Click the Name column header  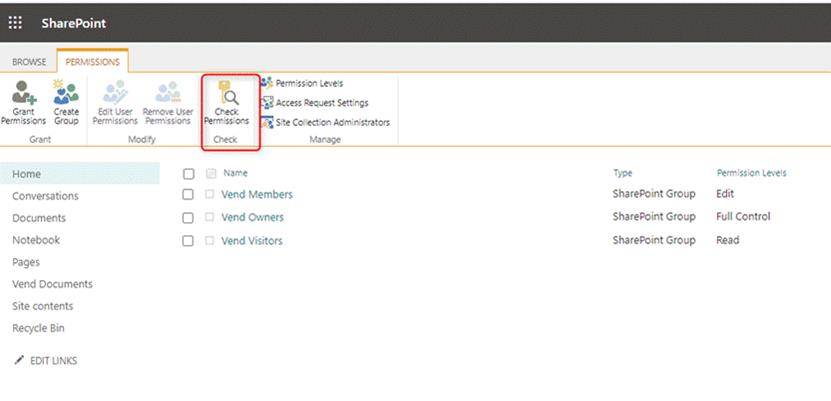tap(235, 173)
